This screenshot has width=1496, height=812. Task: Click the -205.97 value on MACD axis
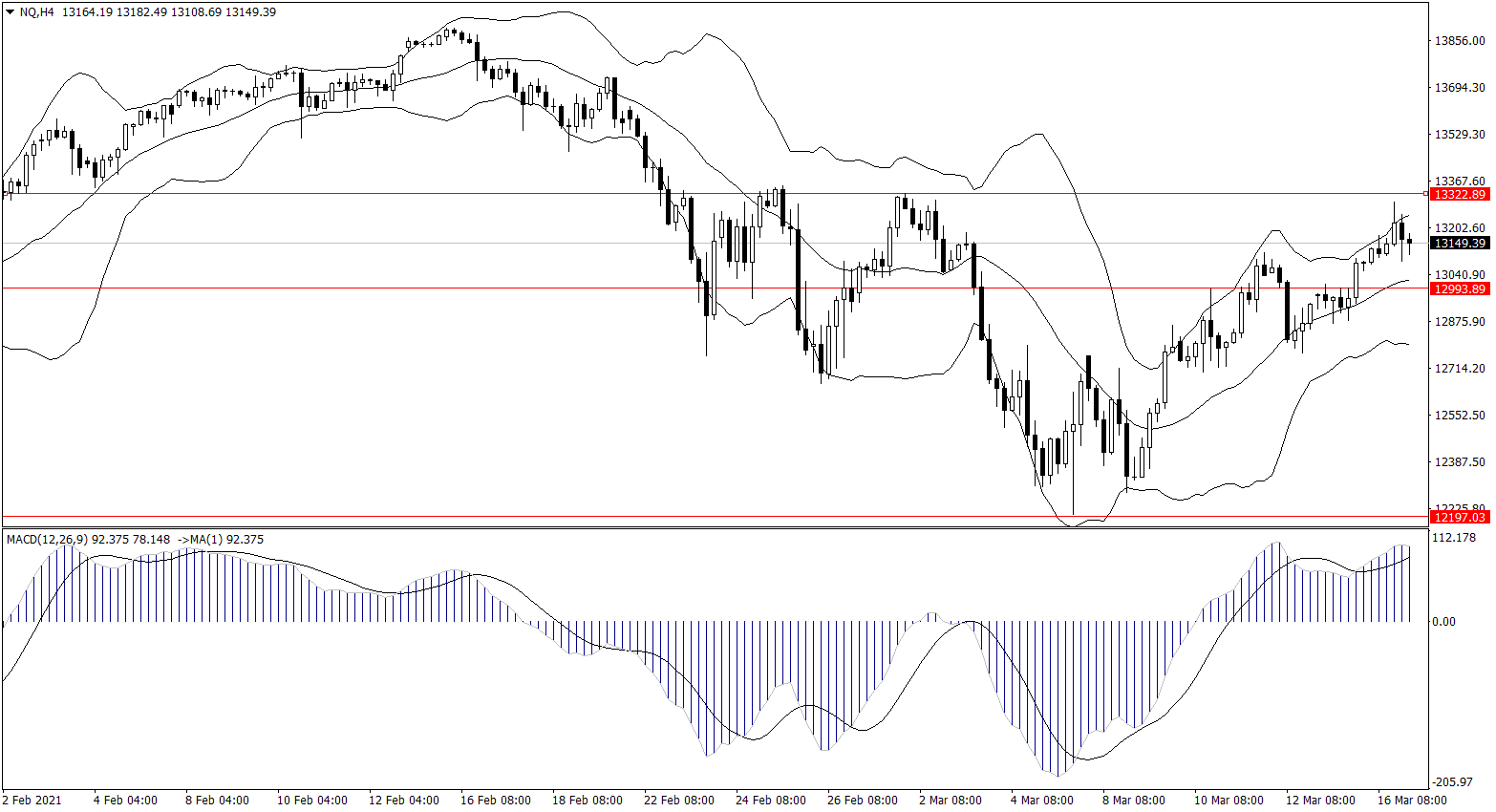1456,782
